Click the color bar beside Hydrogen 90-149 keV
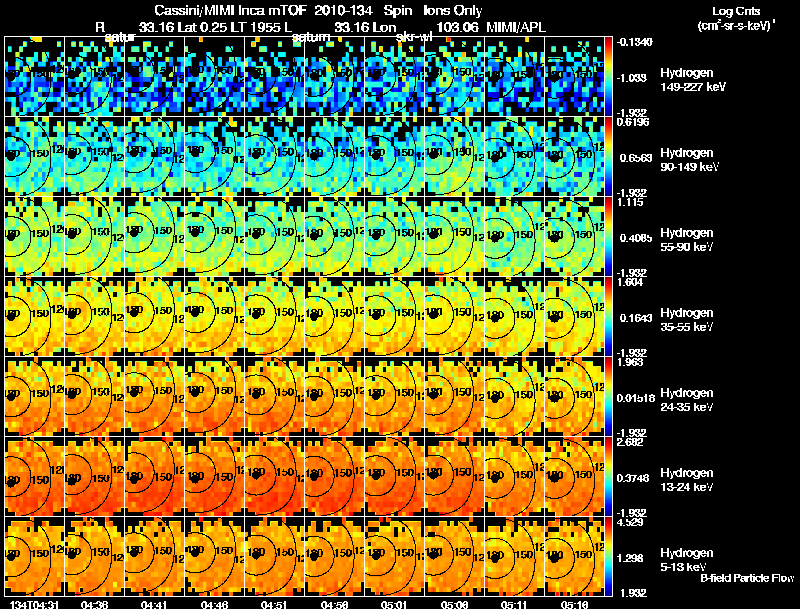The height and width of the screenshot is (609, 800). [x=608, y=157]
